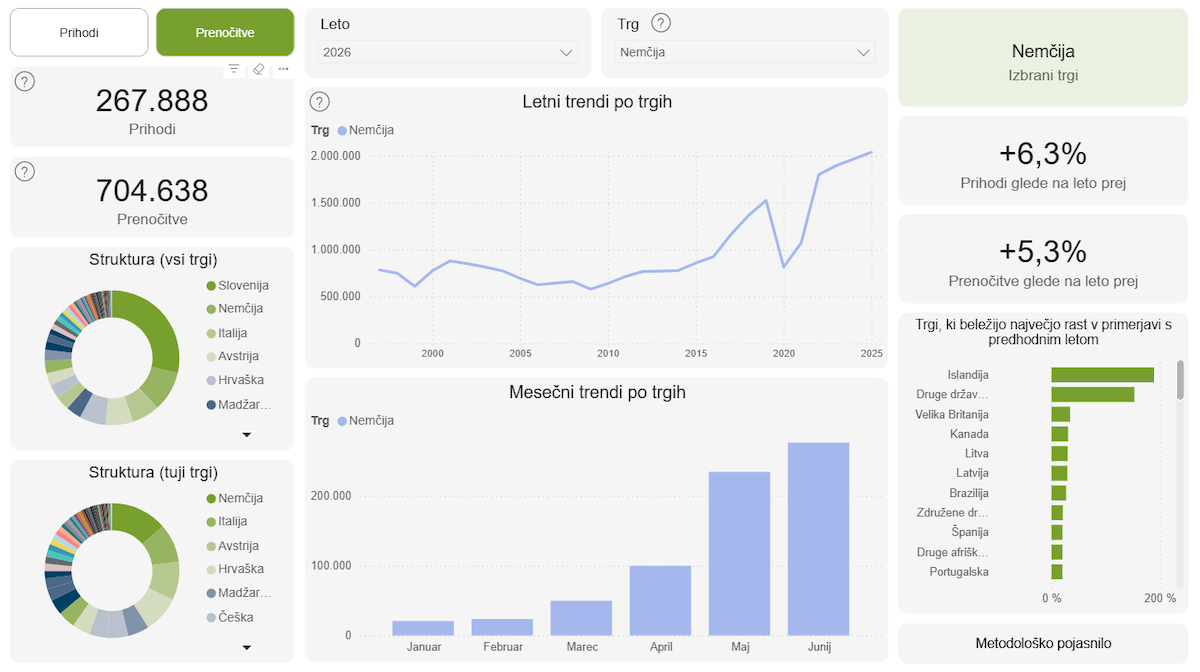Open the Metodološko pojasnilo button
Image resolution: width=1200 pixels, height=672 pixels.
[x=1043, y=643]
